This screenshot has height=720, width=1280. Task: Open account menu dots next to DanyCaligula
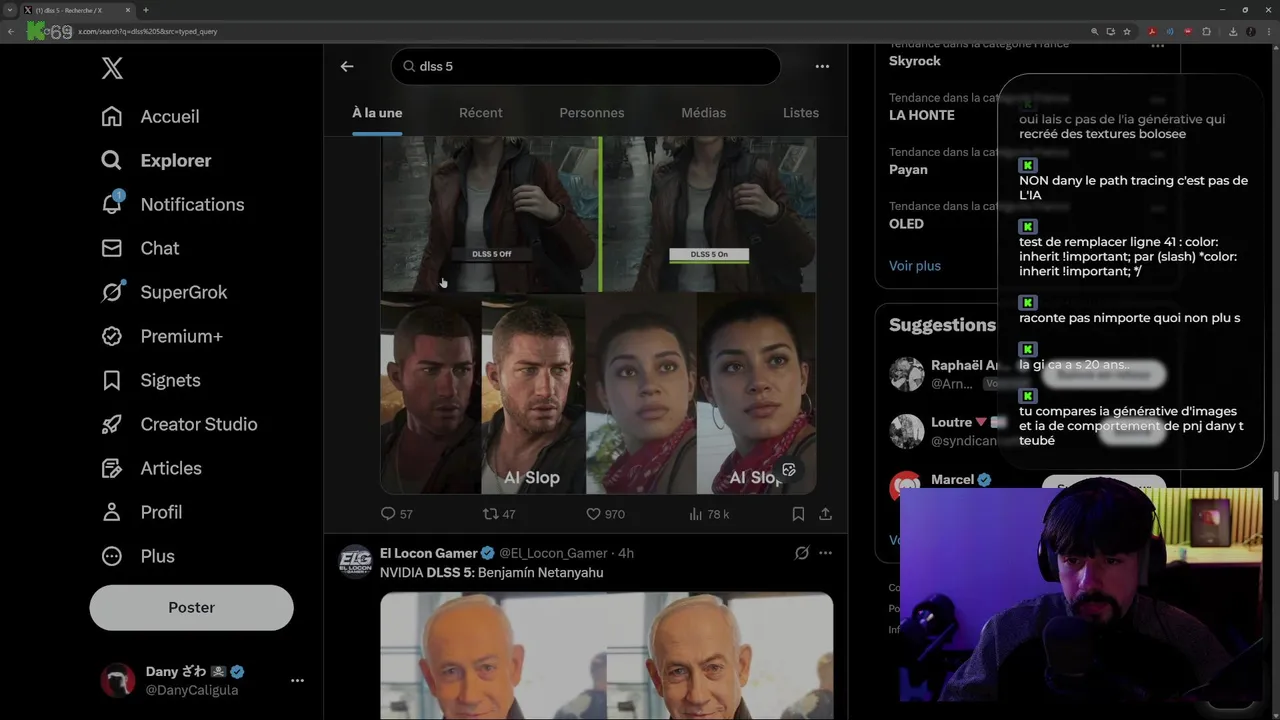pos(297,680)
